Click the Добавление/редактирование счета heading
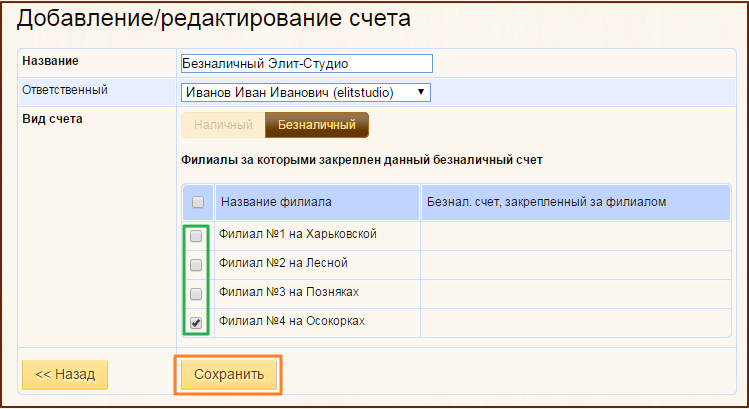Screen dimensions: 749x409 coord(214,19)
